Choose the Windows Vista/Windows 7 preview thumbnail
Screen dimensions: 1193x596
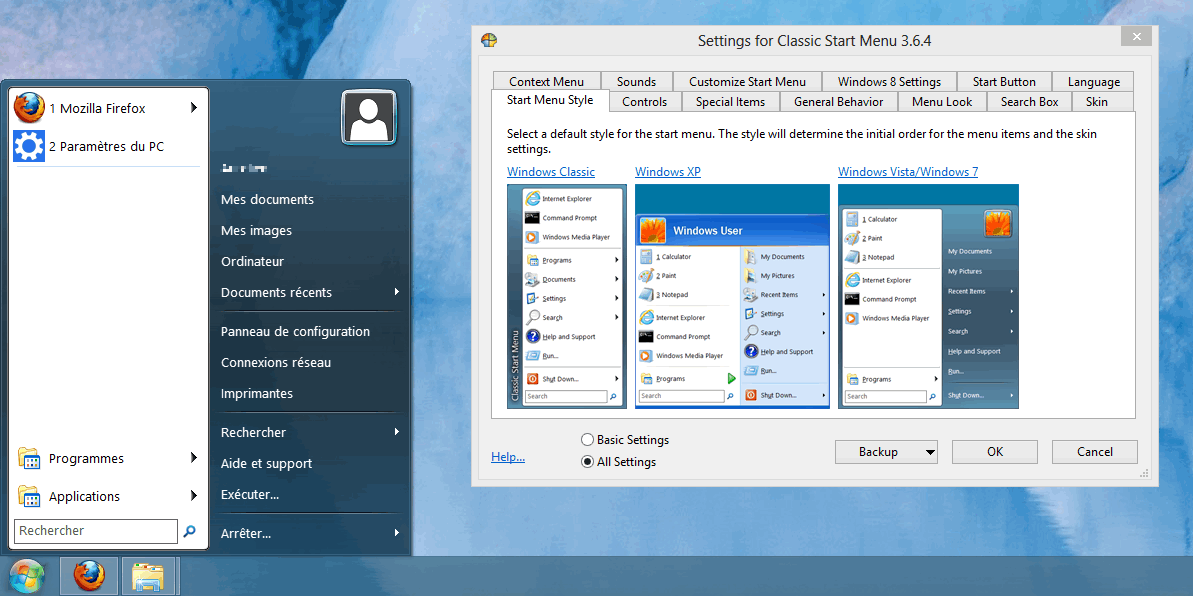[928, 296]
